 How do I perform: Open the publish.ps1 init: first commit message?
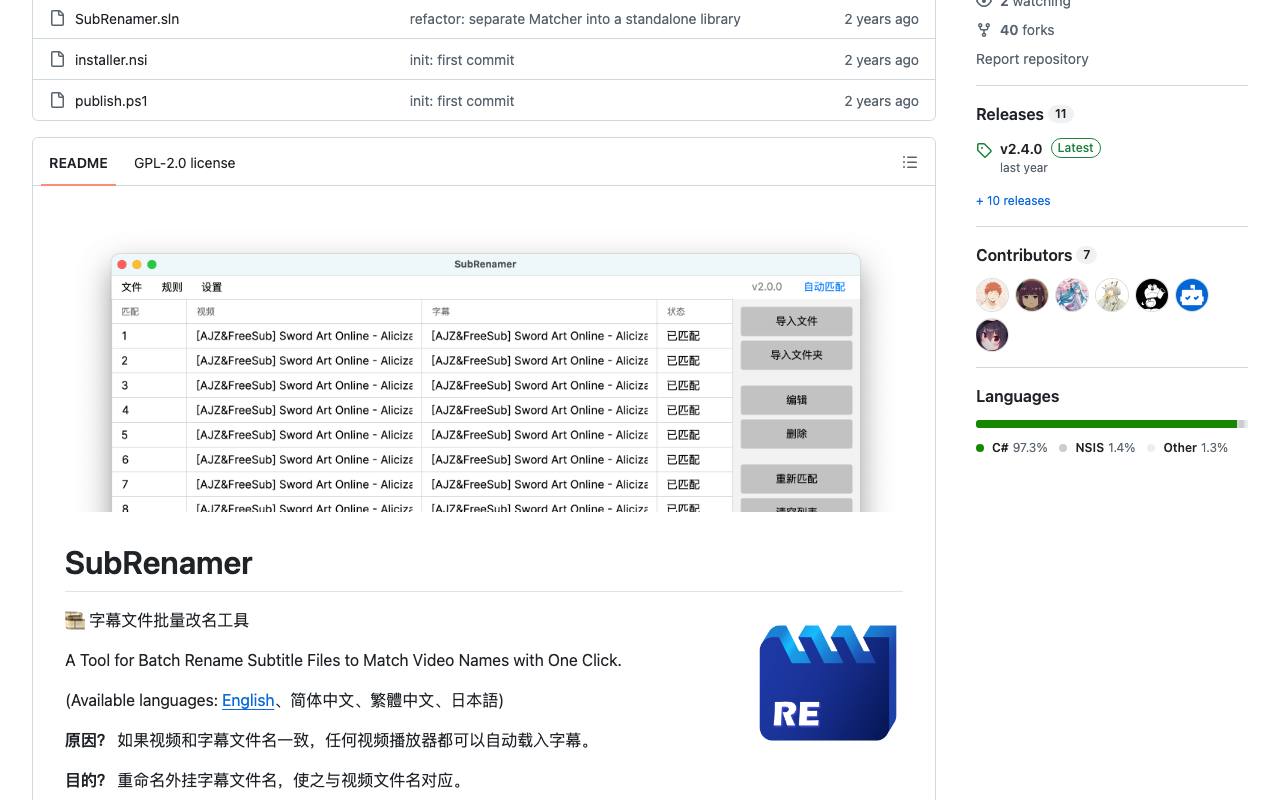[462, 101]
